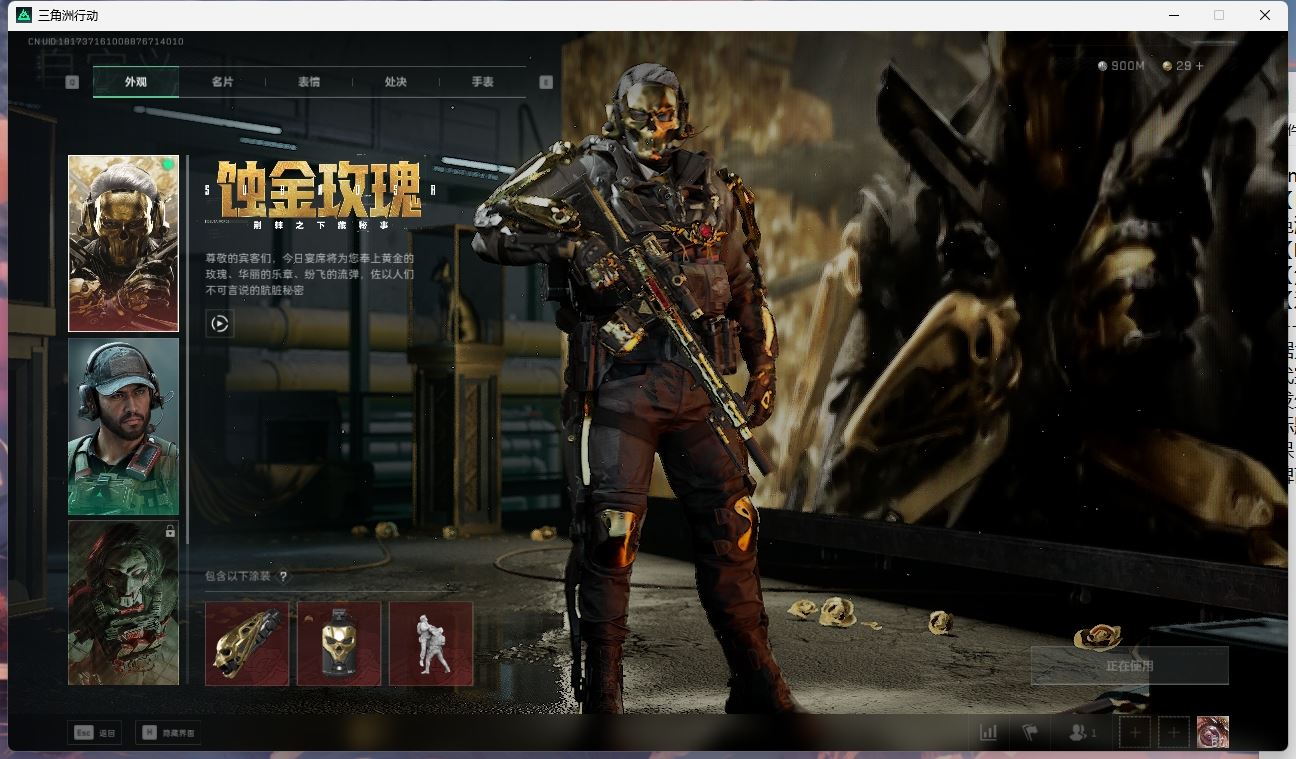Open the friends icon showing 1
This screenshot has height=759, width=1296.
(1082, 732)
